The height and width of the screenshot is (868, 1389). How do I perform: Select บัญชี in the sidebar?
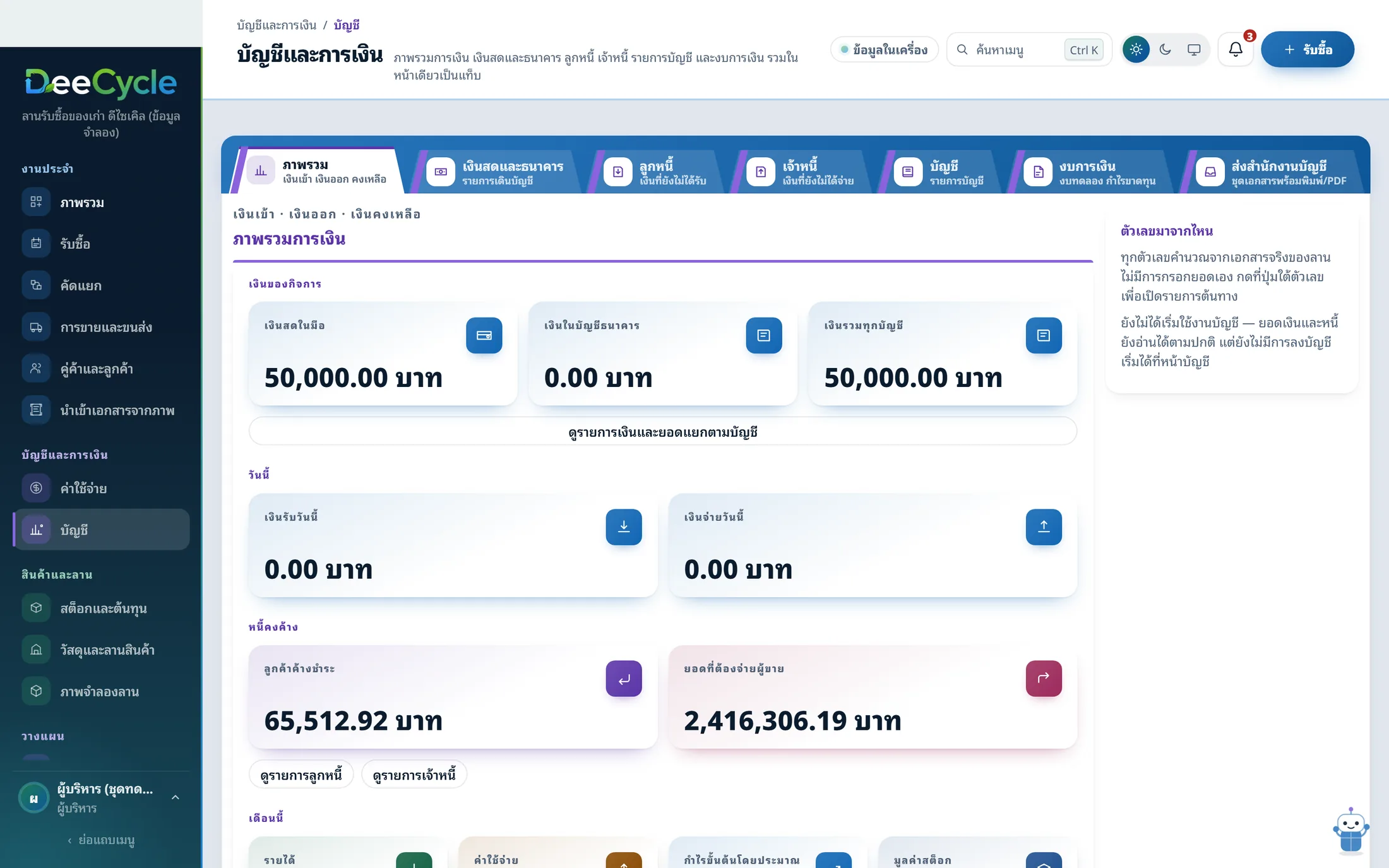(x=101, y=530)
